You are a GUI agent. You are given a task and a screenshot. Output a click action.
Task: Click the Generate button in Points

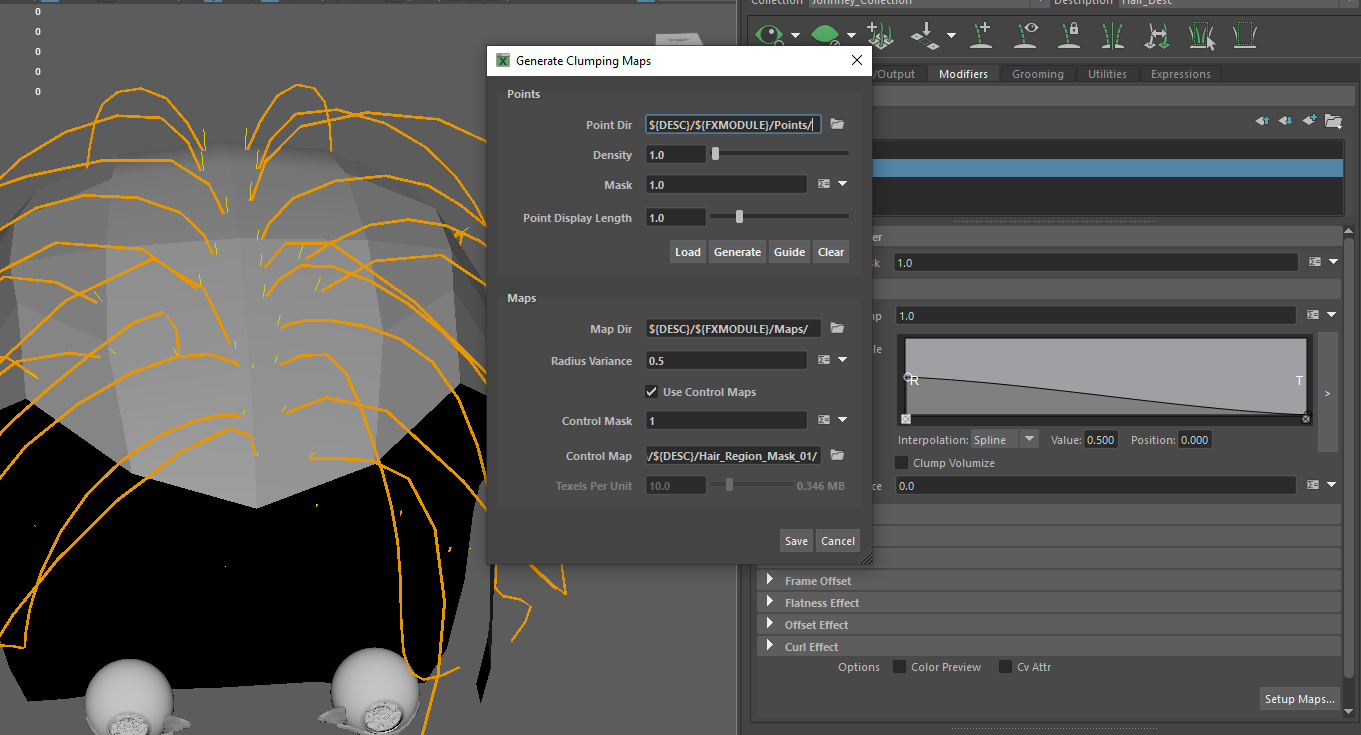point(737,252)
